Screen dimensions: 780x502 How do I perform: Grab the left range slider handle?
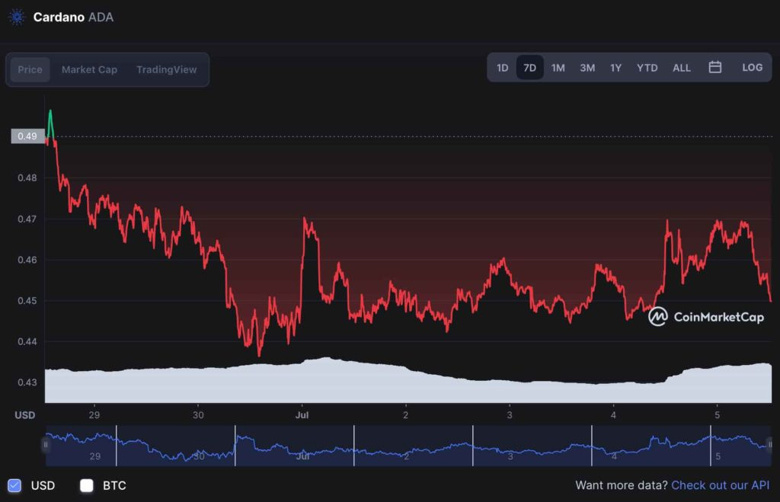click(x=45, y=445)
